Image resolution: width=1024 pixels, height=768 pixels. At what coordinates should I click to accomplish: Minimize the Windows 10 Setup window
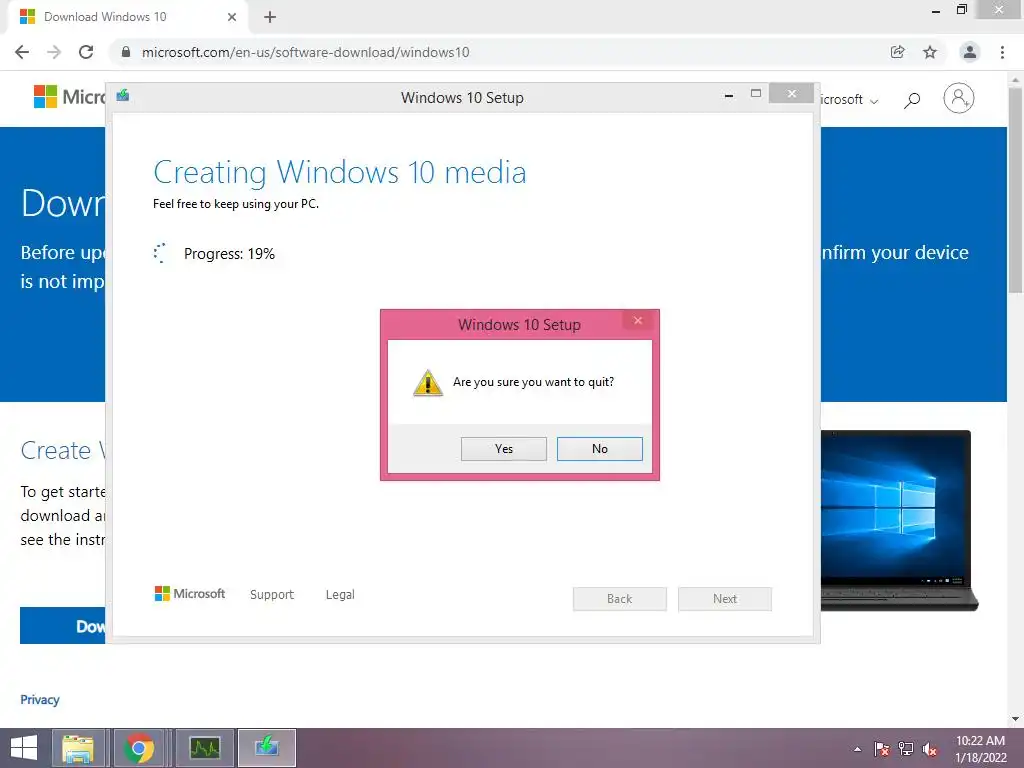point(729,95)
